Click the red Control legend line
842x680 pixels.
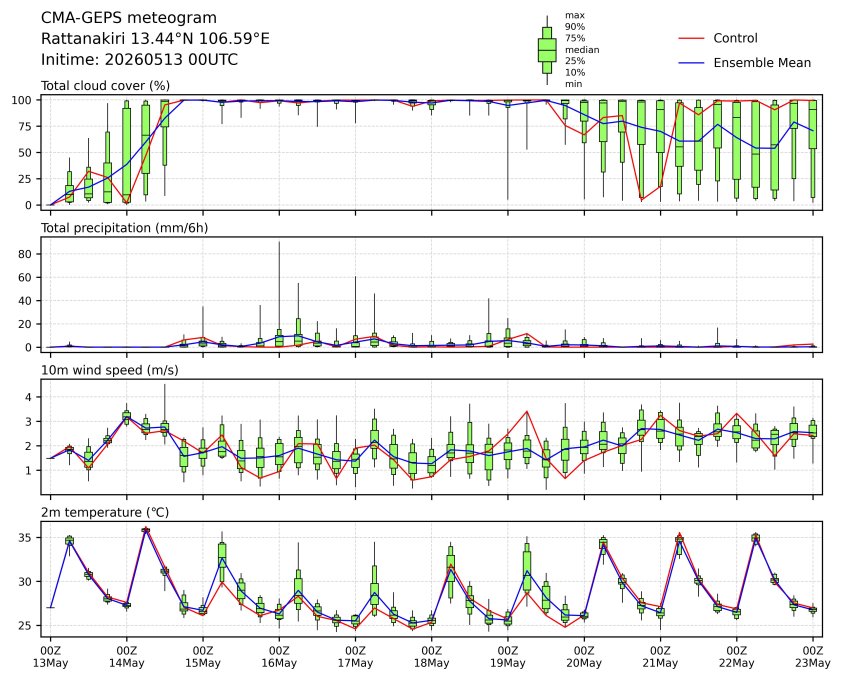(691, 39)
